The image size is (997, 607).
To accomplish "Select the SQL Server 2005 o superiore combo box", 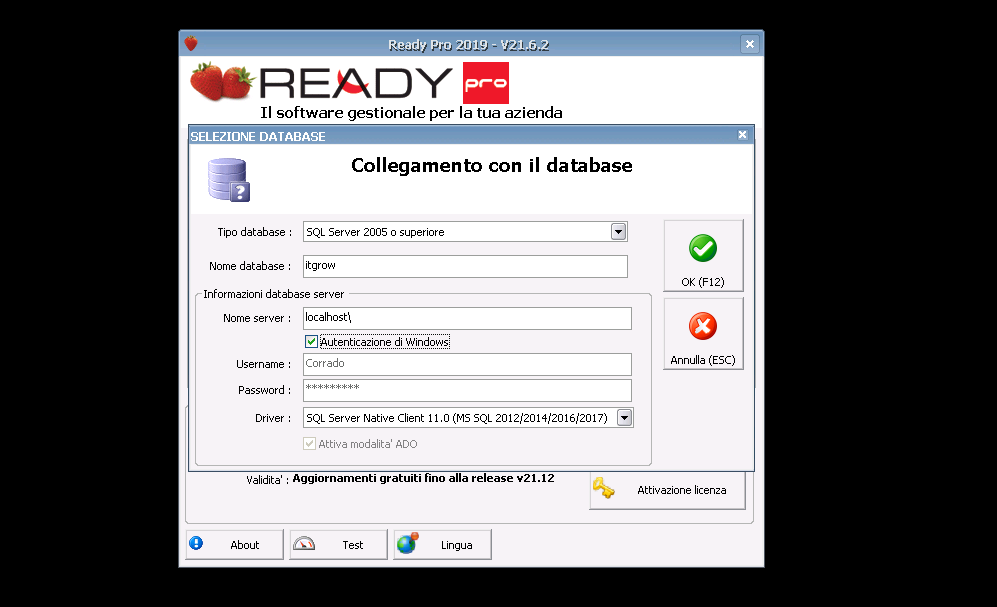I will click(465, 232).
